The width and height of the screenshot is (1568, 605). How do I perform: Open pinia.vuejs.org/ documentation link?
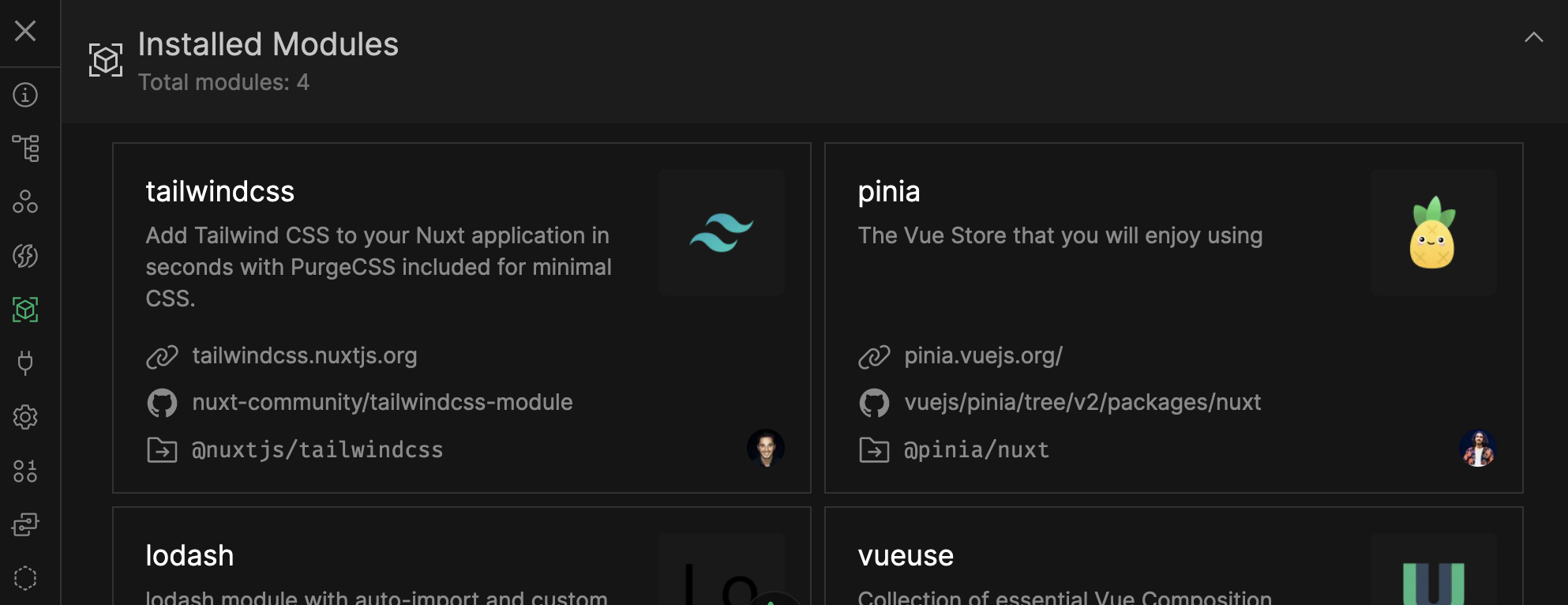983,356
